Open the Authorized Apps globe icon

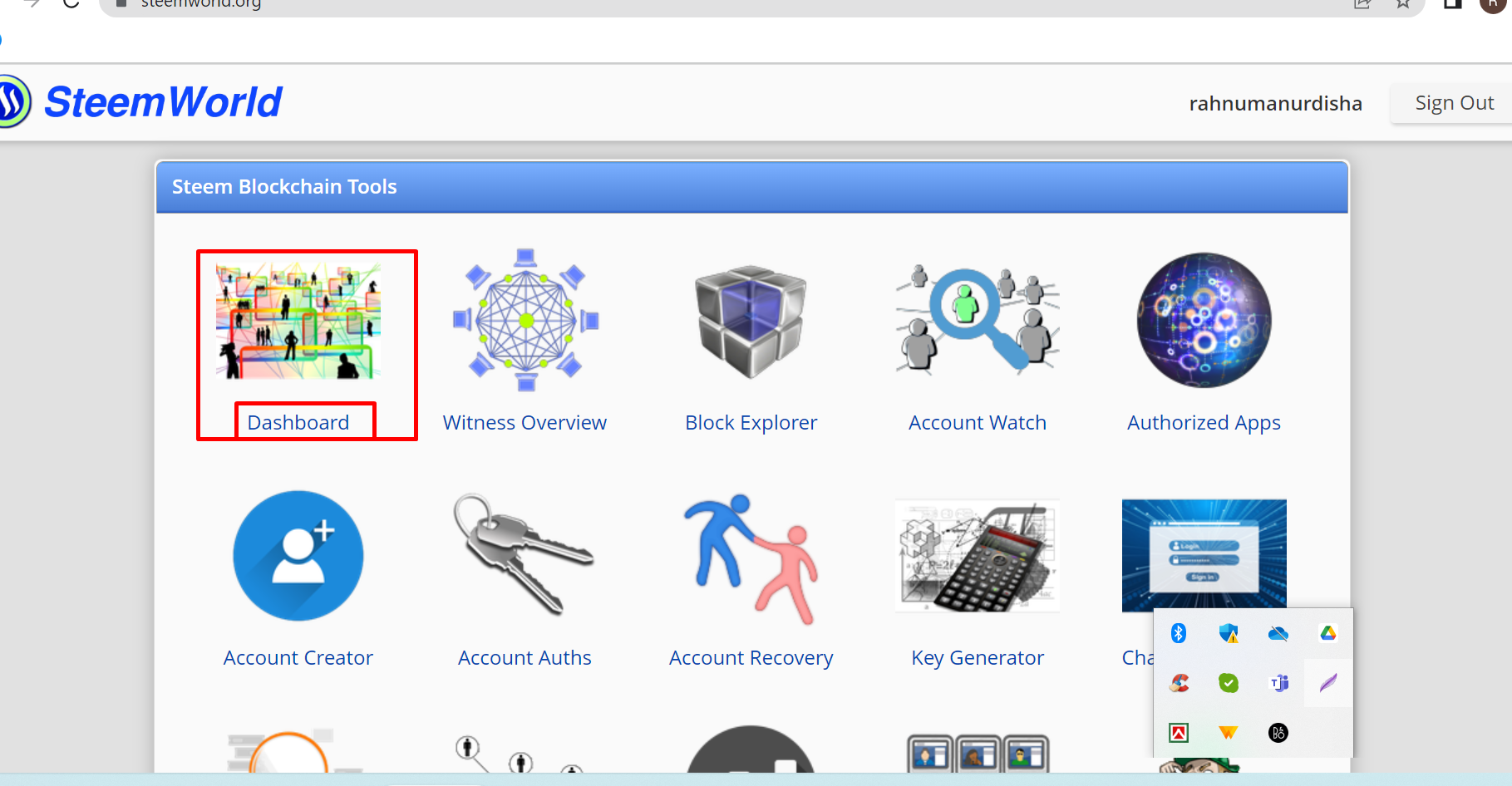(1204, 320)
